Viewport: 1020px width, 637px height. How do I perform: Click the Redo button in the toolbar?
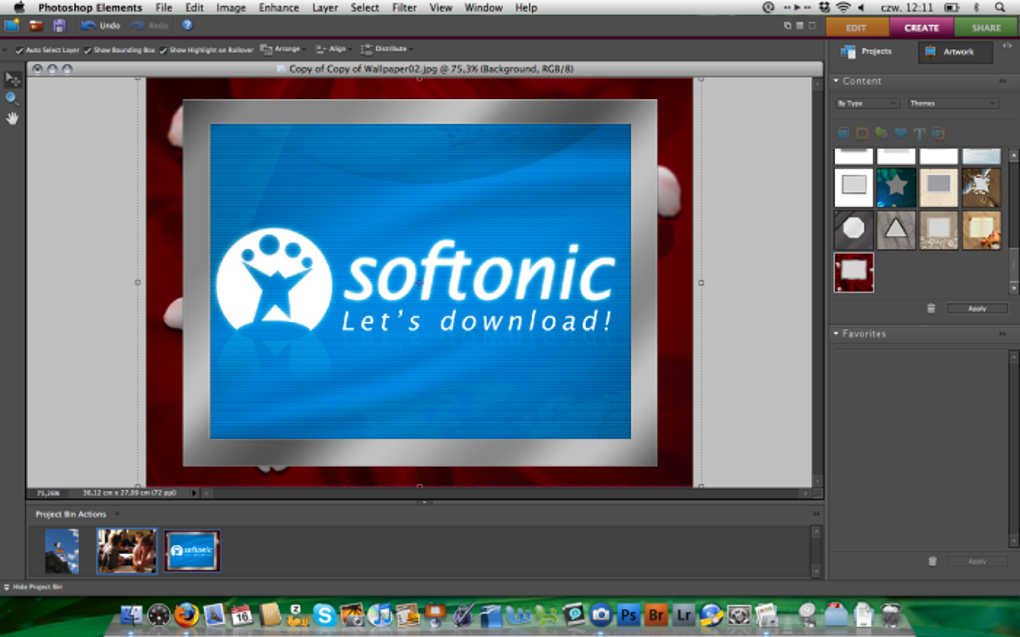click(x=150, y=25)
